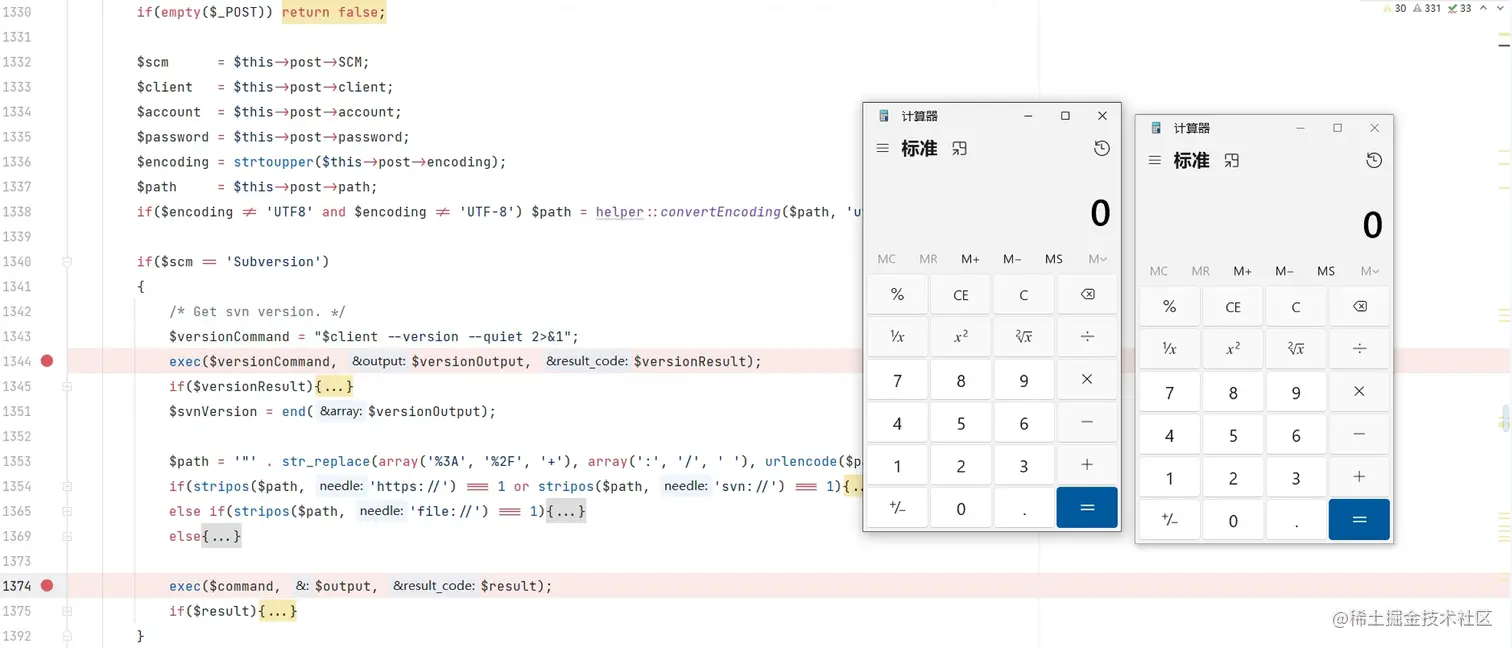Click digit 9 in left Calculator
1512x648 pixels.
pyautogui.click(x=1024, y=380)
